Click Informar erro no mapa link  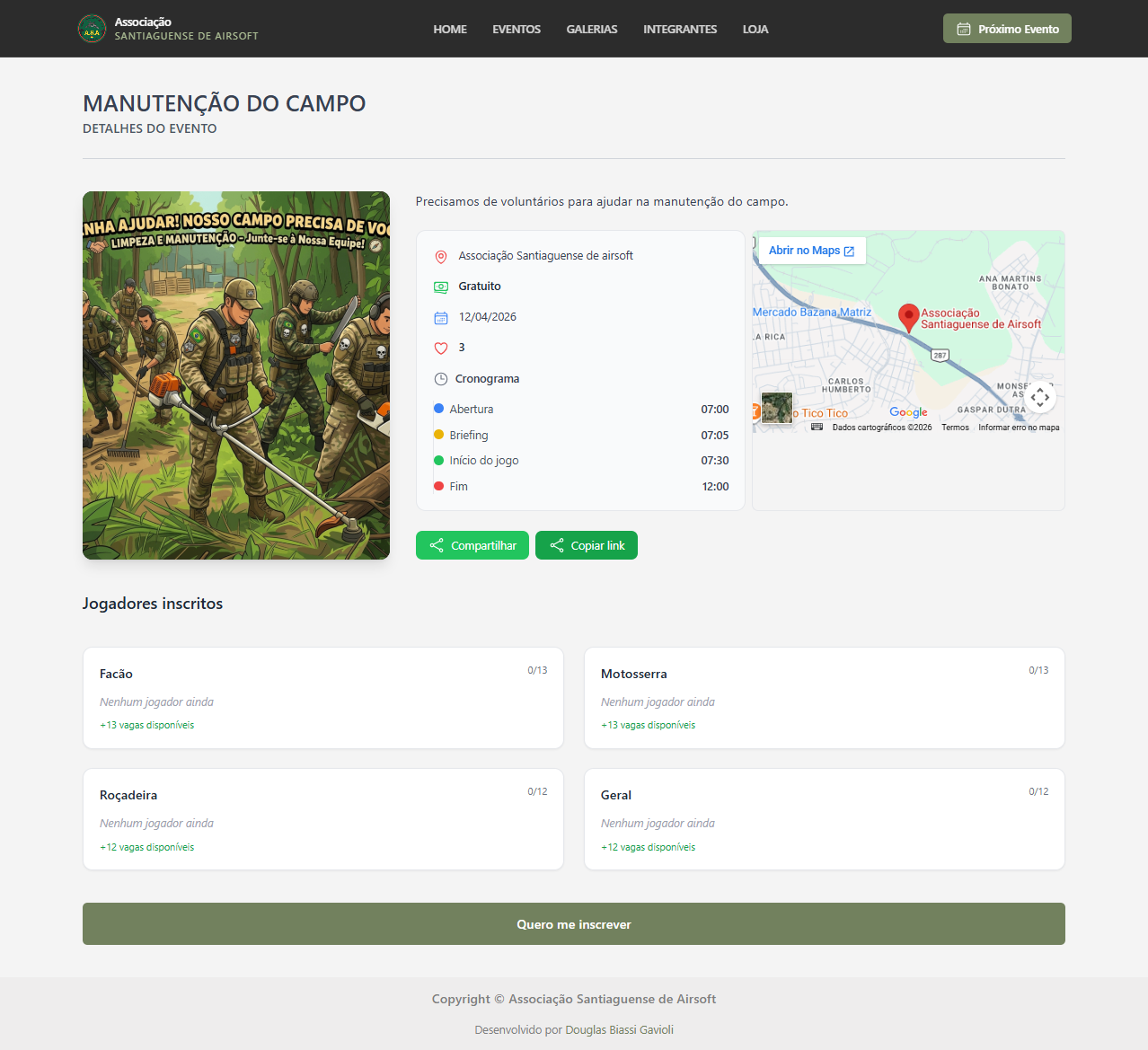1019,428
